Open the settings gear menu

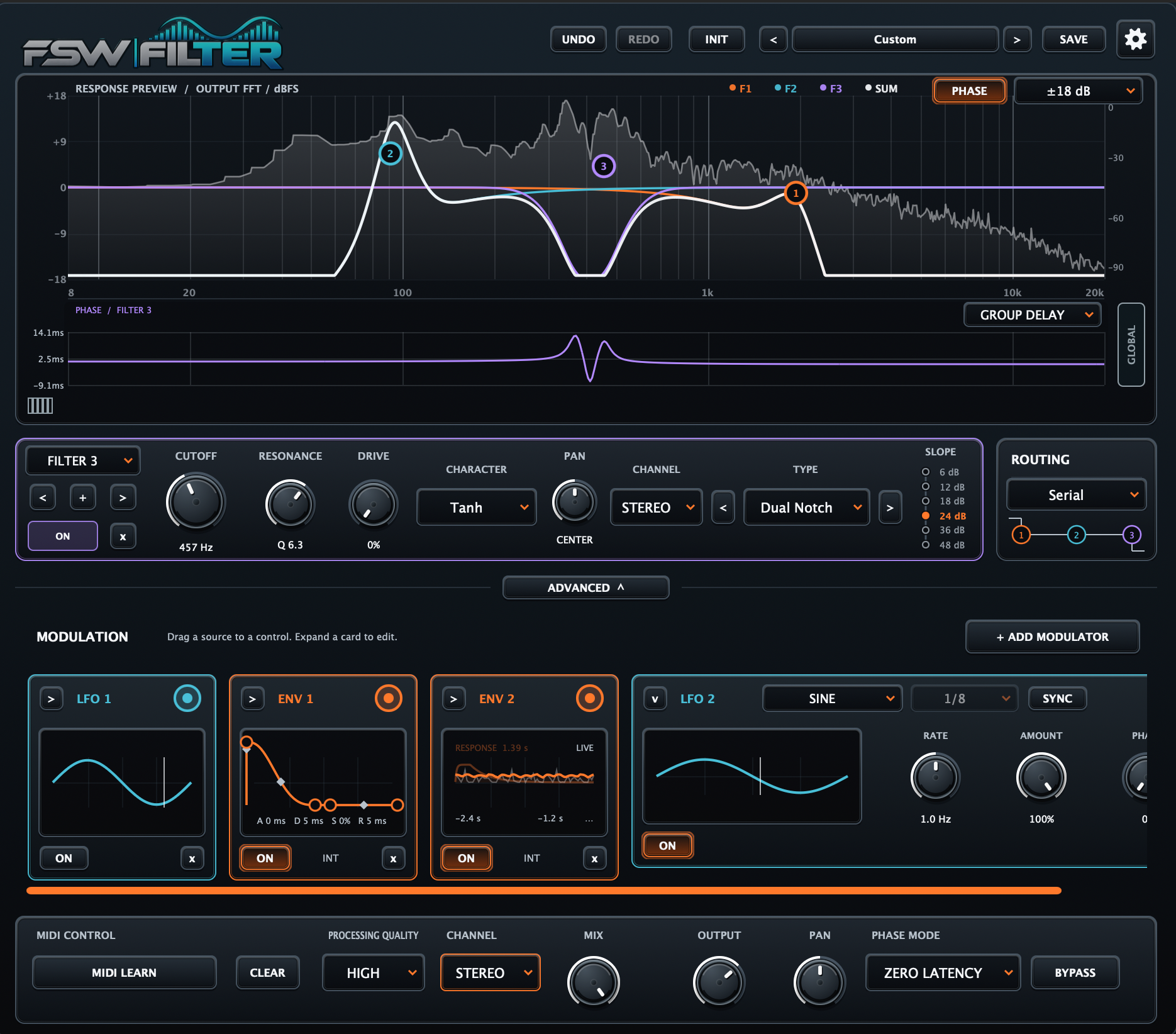pyautogui.click(x=1135, y=39)
